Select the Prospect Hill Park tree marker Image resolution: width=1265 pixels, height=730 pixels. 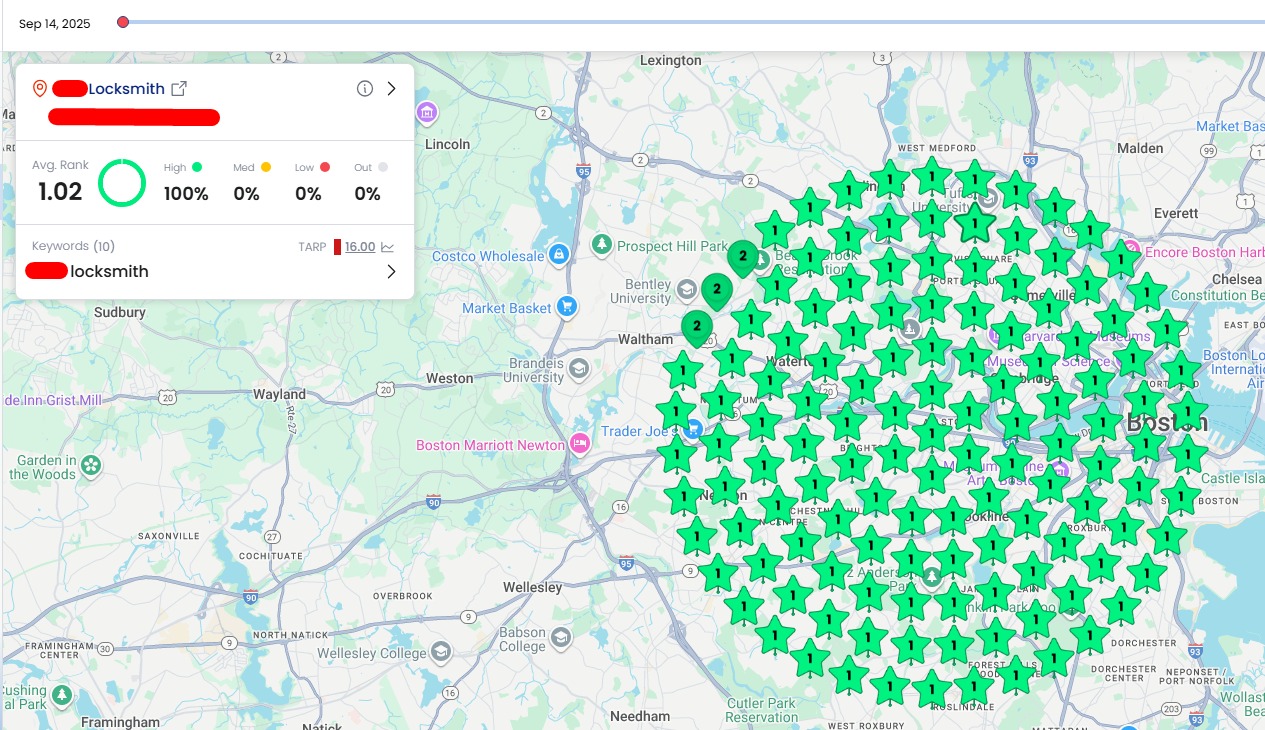coord(601,244)
